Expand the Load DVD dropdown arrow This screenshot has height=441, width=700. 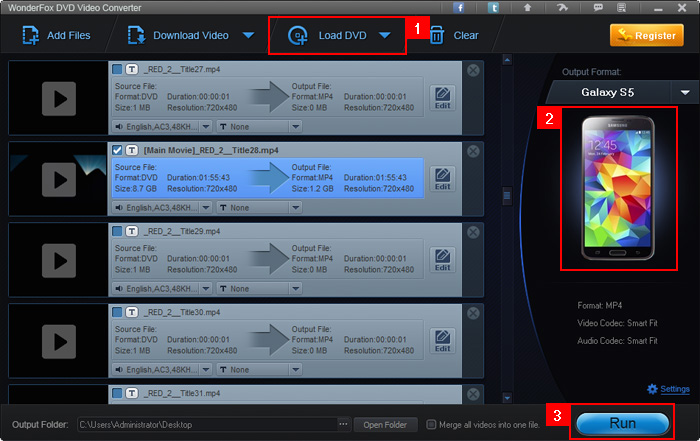[x=385, y=35]
